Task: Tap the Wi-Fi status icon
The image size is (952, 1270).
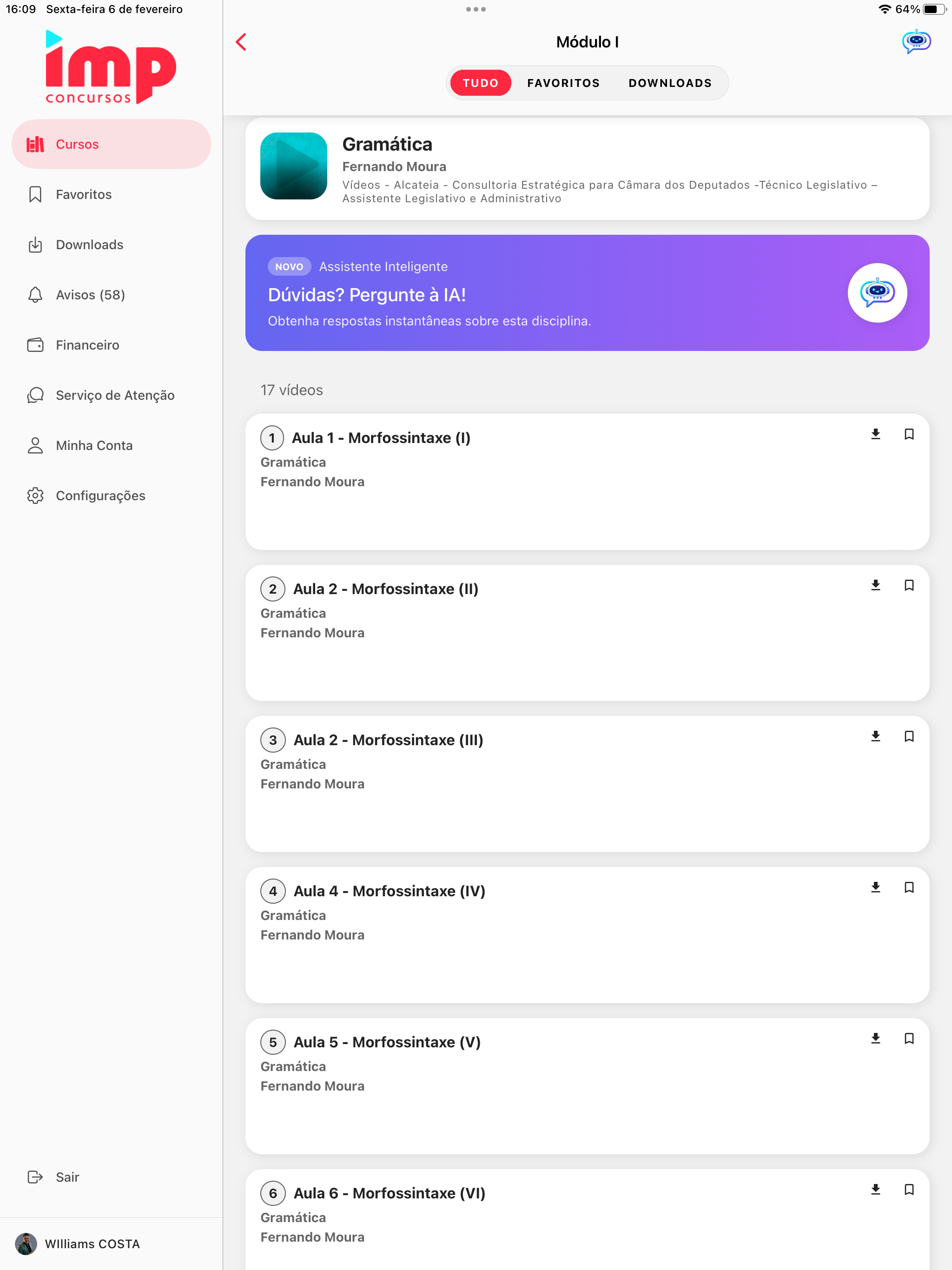Action: [x=884, y=9]
